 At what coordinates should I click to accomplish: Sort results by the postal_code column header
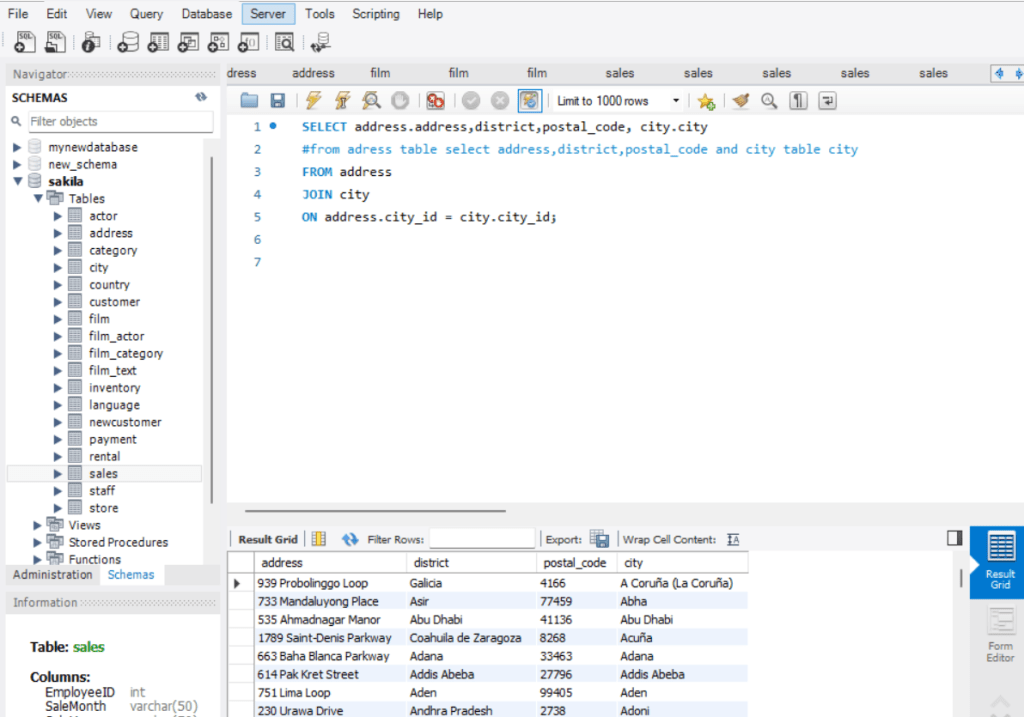(574, 563)
